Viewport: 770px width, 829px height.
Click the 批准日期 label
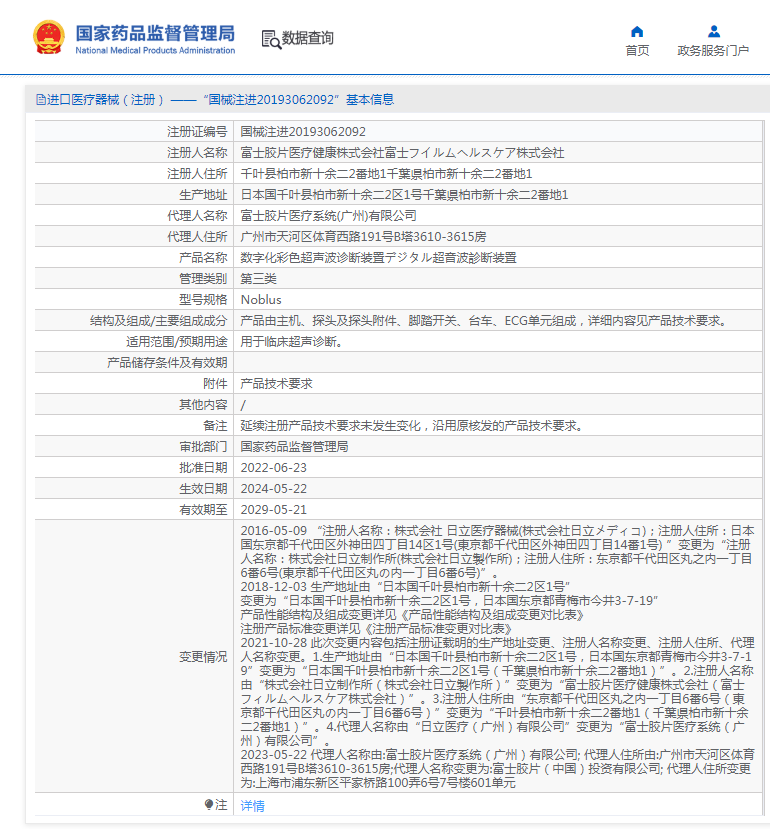click(x=203, y=468)
